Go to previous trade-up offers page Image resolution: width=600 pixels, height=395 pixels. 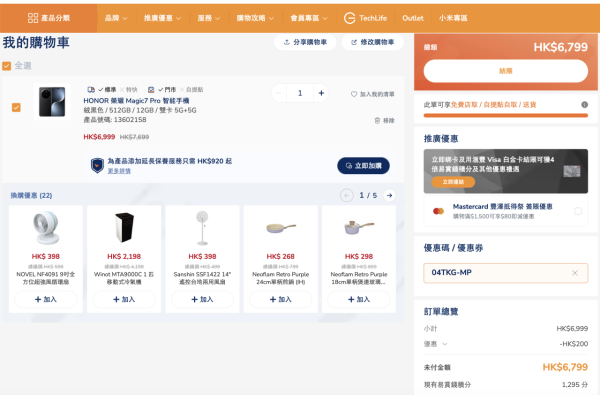coord(347,196)
